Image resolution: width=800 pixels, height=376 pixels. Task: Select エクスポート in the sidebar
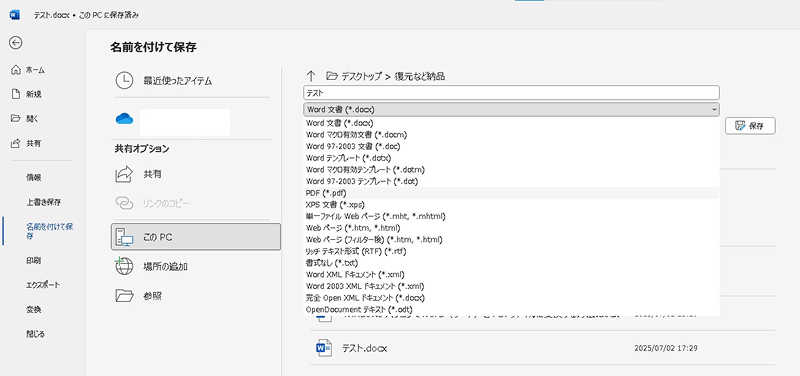click(x=43, y=285)
